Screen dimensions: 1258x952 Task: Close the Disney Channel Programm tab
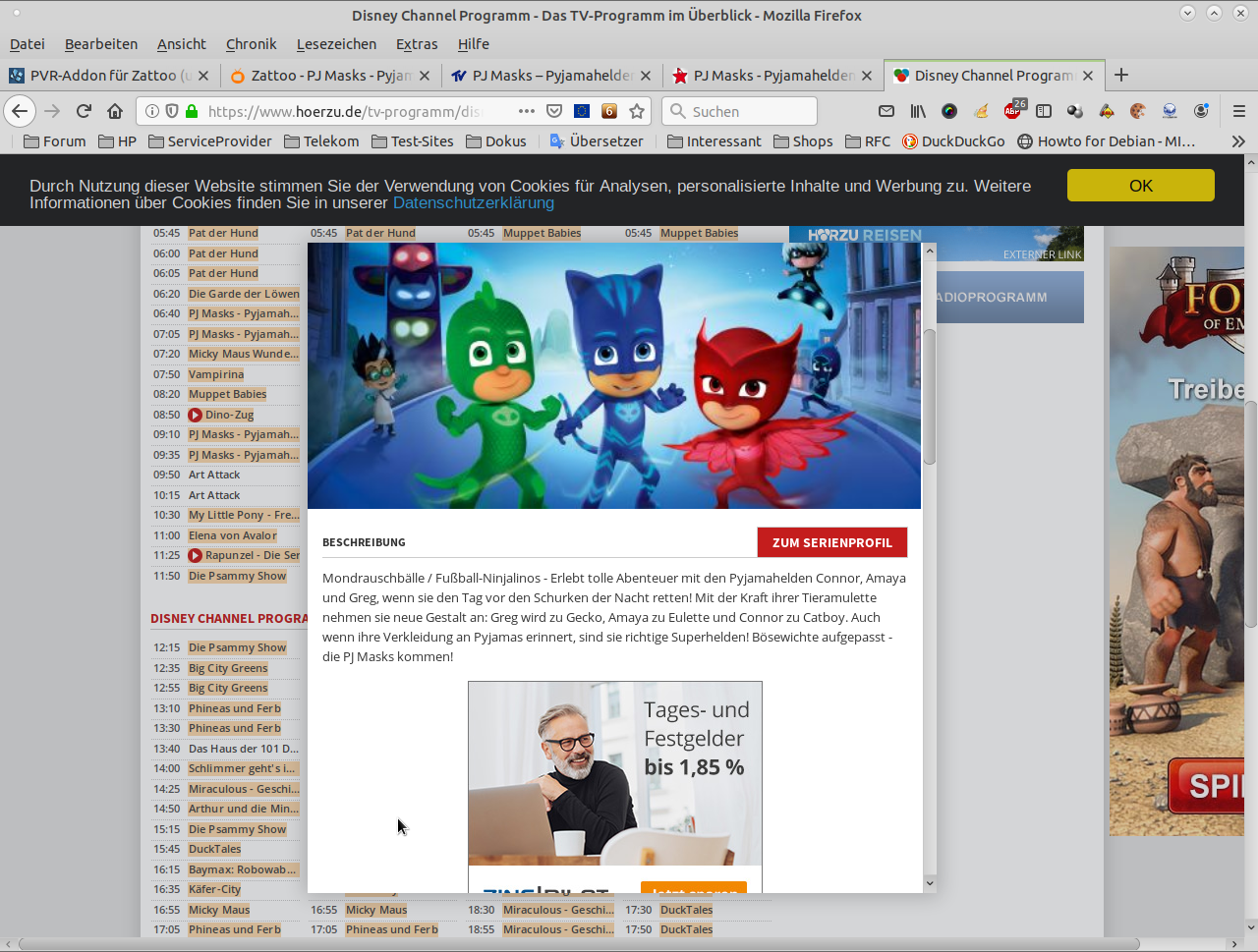1088,76
